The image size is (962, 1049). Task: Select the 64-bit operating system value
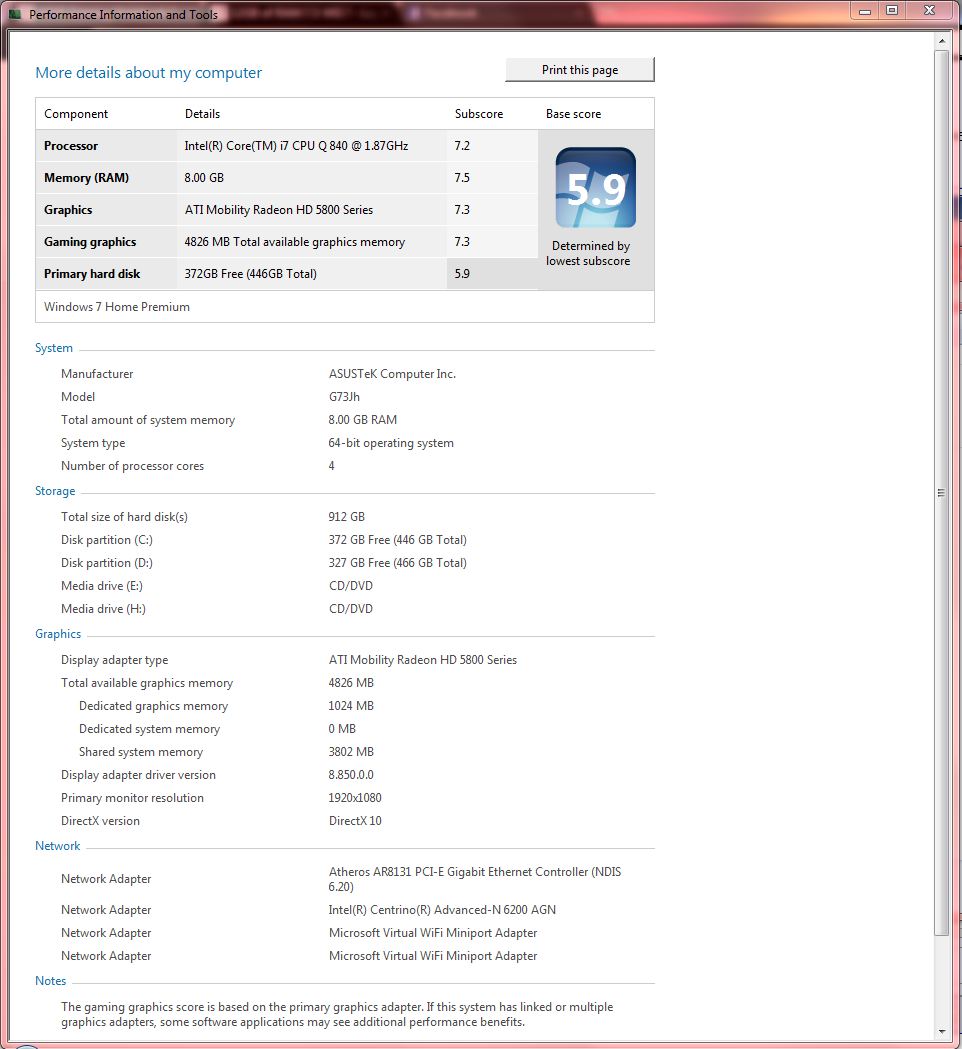391,443
